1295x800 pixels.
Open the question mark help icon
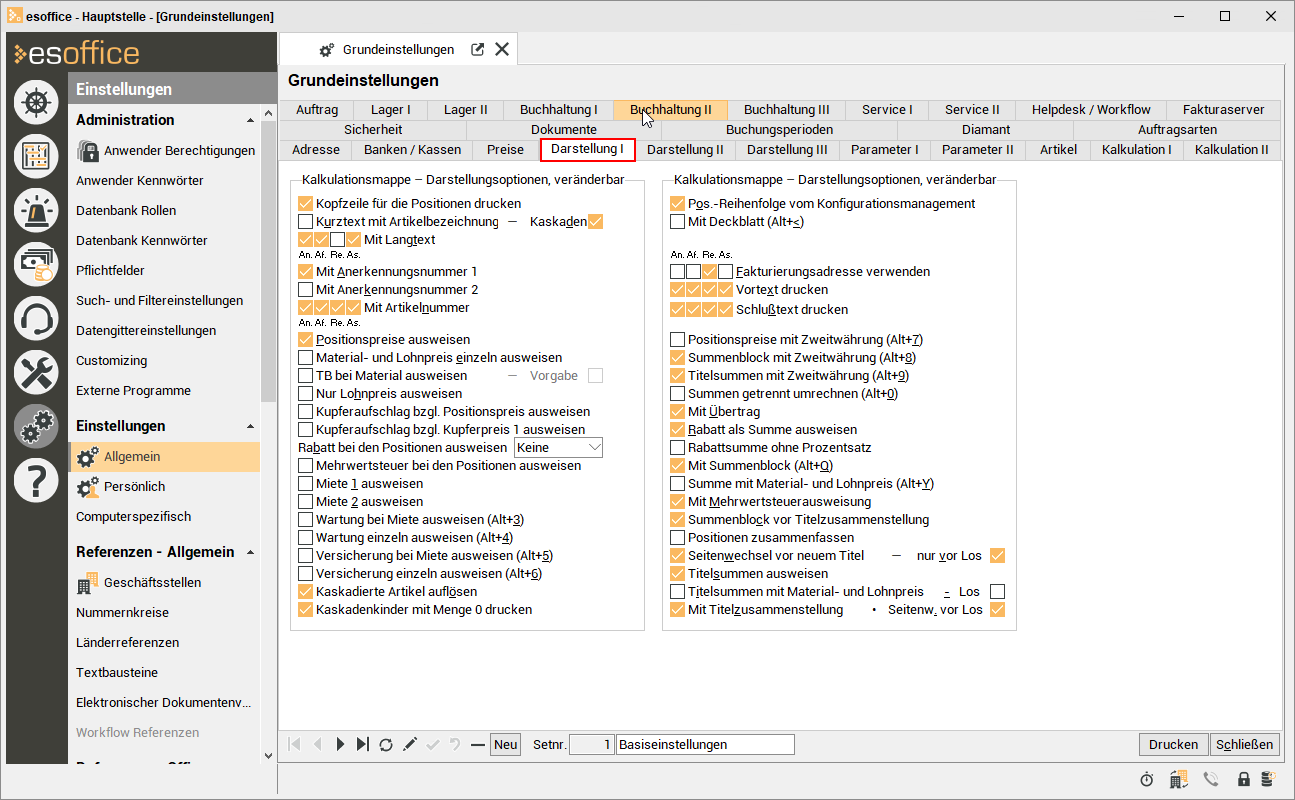(x=36, y=481)
